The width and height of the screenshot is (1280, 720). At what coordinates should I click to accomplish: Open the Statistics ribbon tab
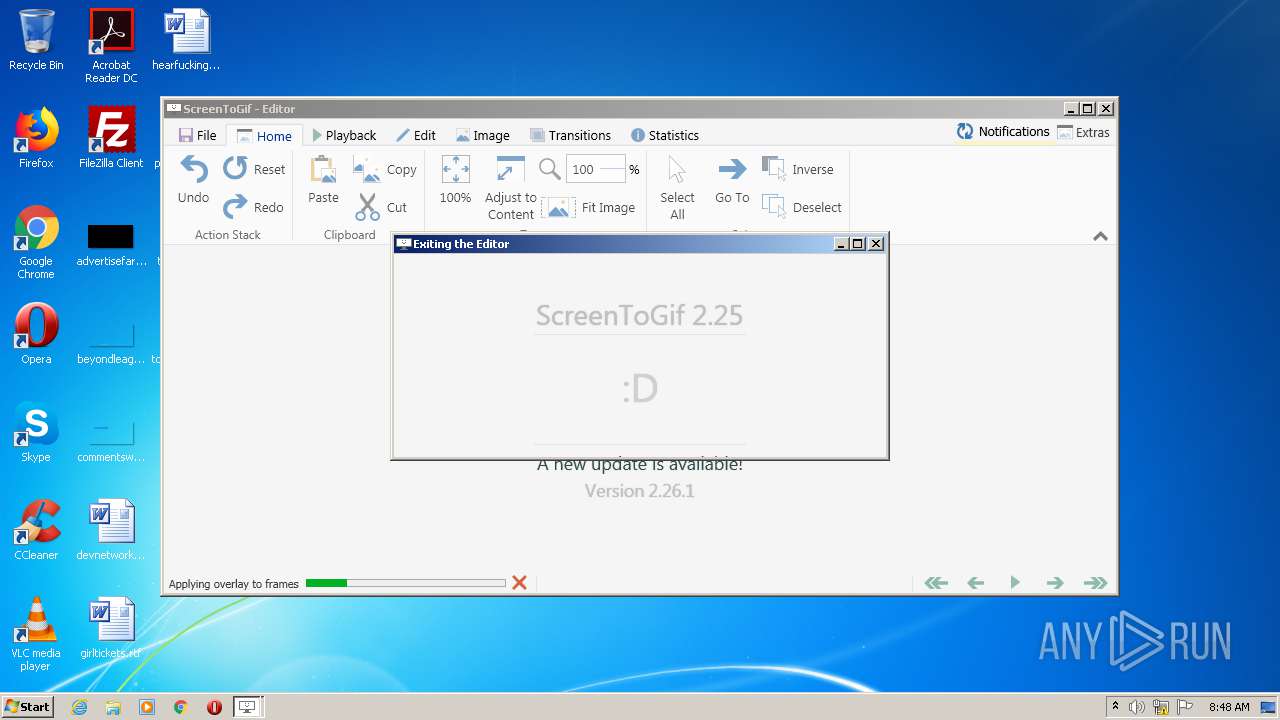[x=664, y=135]
